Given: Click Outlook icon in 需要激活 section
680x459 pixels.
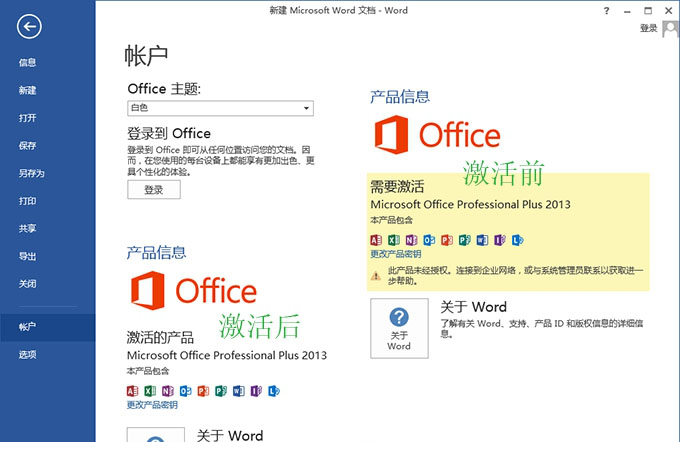Looking at the screenshot, I should pos(429,240).
